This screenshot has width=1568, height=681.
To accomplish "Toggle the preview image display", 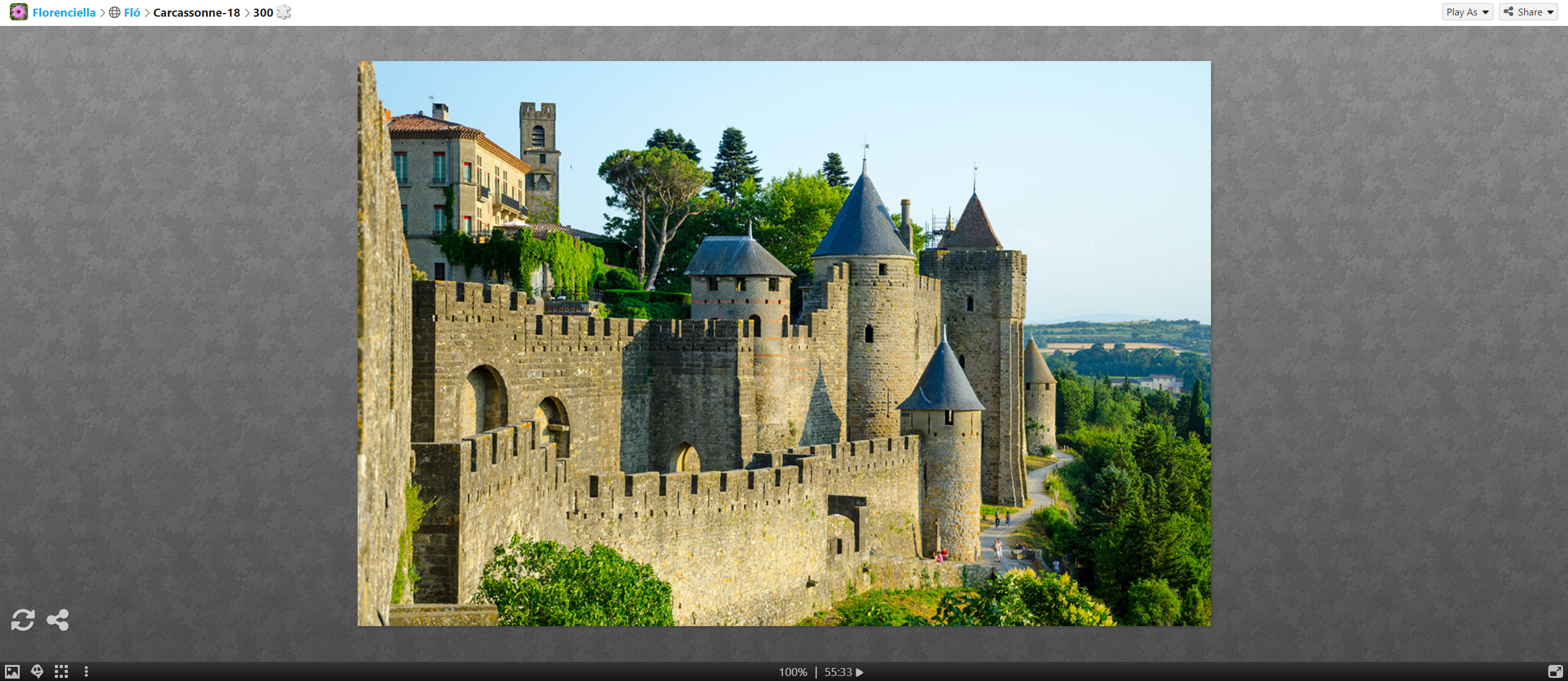I will [12, 671].
